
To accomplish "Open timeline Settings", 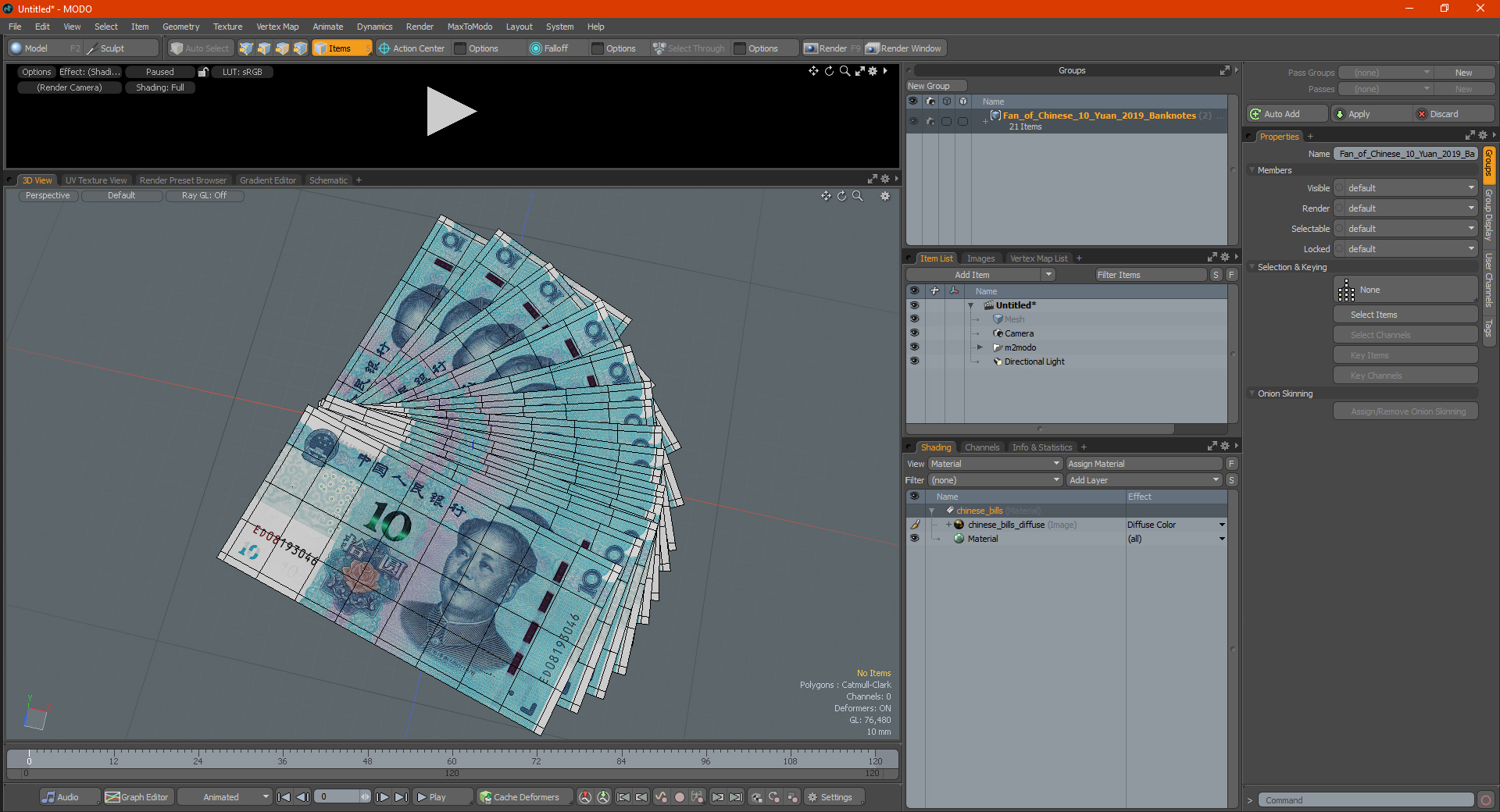I will click(834, 797).
